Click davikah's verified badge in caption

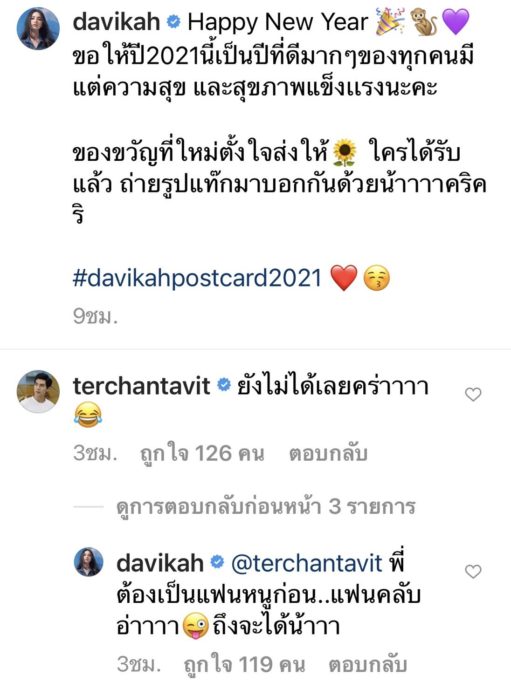click(x=174, y=22)
